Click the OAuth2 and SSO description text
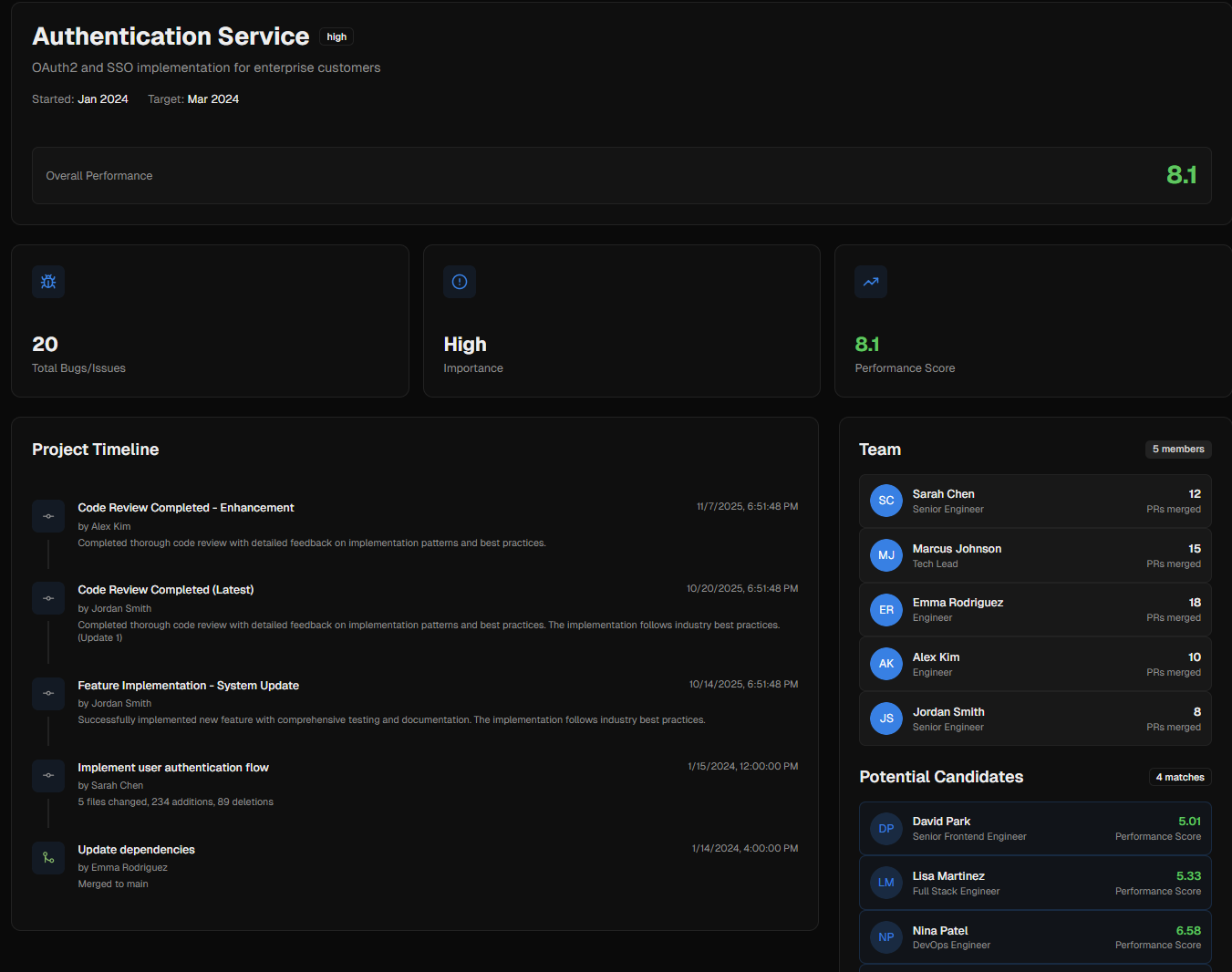Image resolution: width=1232 pixels, height=972 pixels. coord(206,67)
